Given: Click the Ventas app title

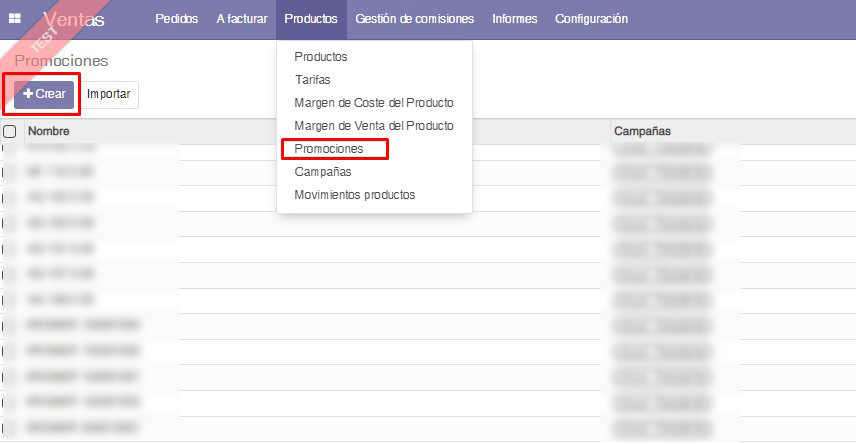Looking at the screenshot, I should (x=74, y=19).
